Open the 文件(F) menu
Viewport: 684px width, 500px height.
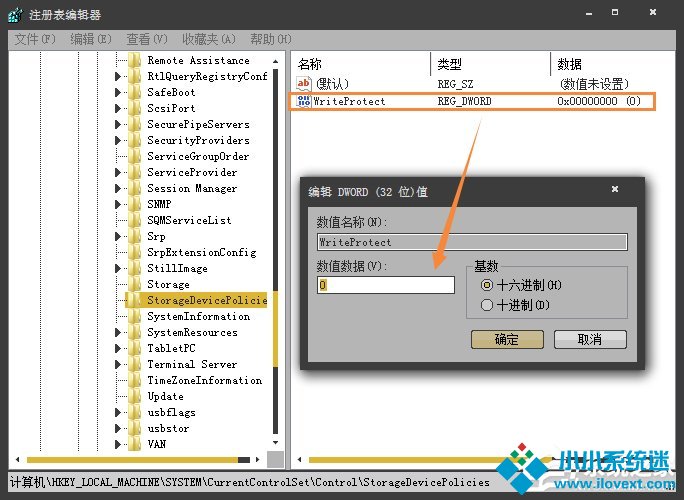pos(35,39)
